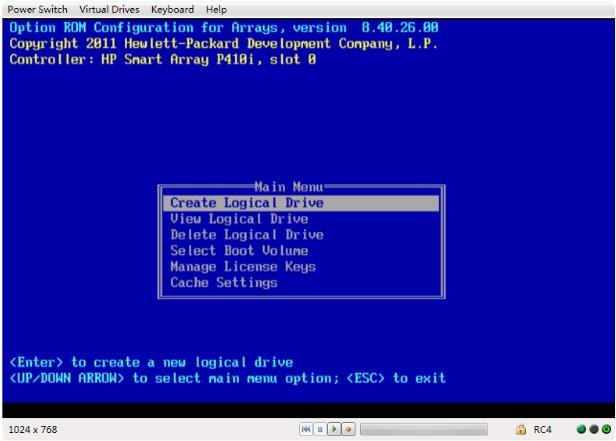Select Create Logical Drive in Main Menu
This screenshot has width=616, height=441.
tap(301, 203)
